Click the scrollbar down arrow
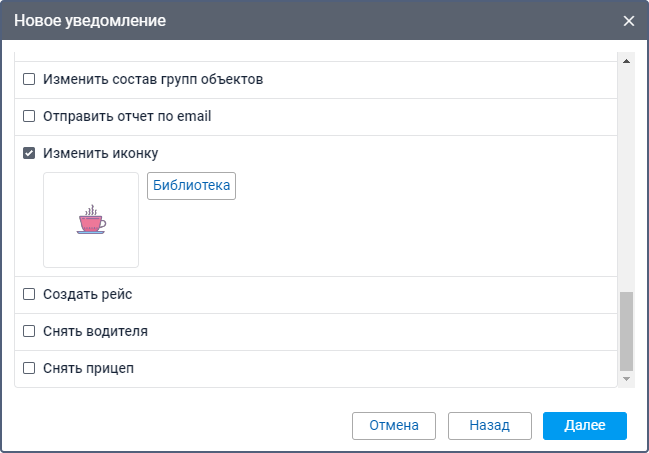The height and width of the screenshot is (453, 649). pyautogui.click(x=627, y=379)
